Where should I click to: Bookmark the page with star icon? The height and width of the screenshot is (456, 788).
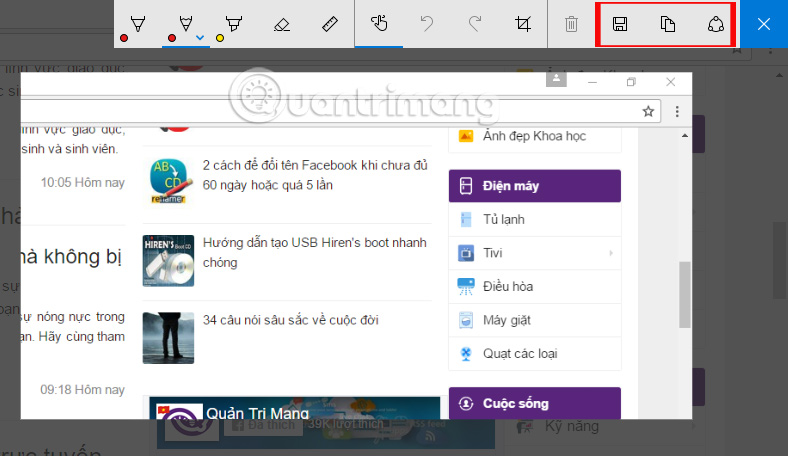(x=648, y=111)
